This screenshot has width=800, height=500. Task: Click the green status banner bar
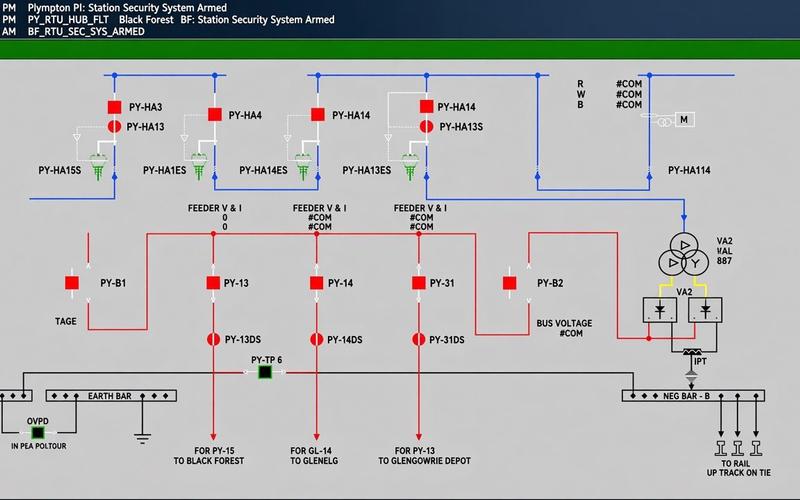tap(400, 50)
